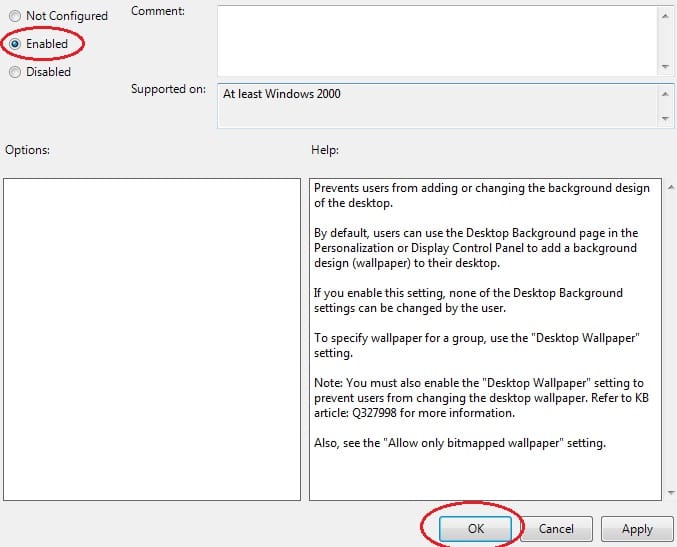
Task: Click the 'Note: You must also enable' paragraph
Action: (x=481, y=398)
